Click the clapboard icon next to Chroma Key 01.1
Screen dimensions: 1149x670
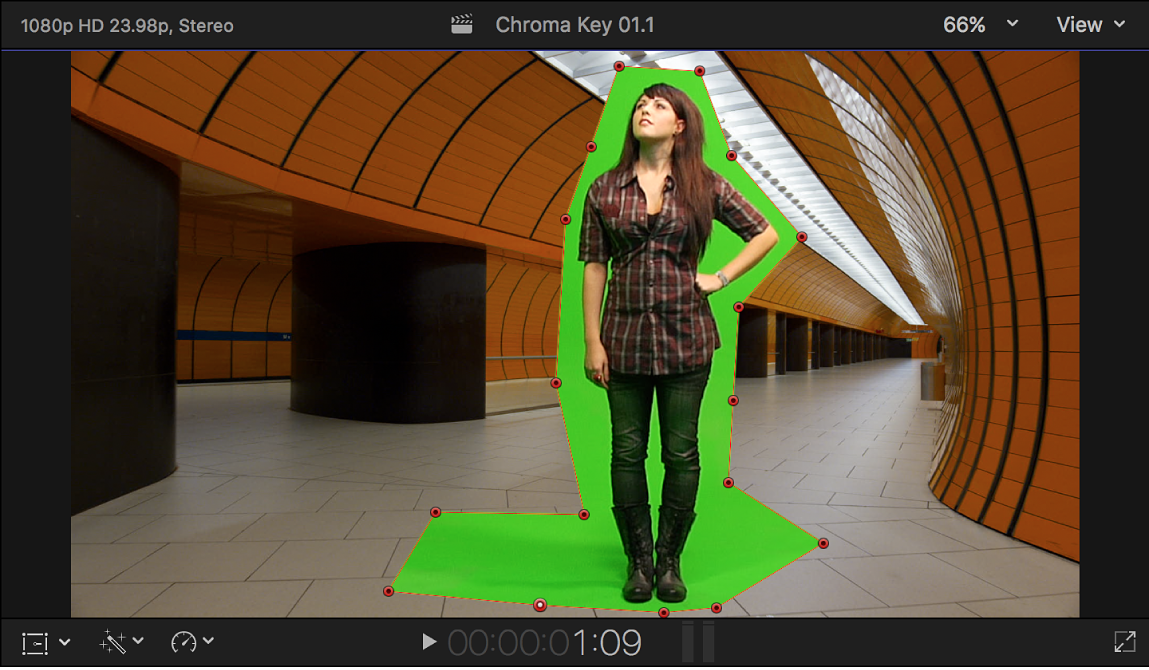pyautogui.click(x=461, y=23)
